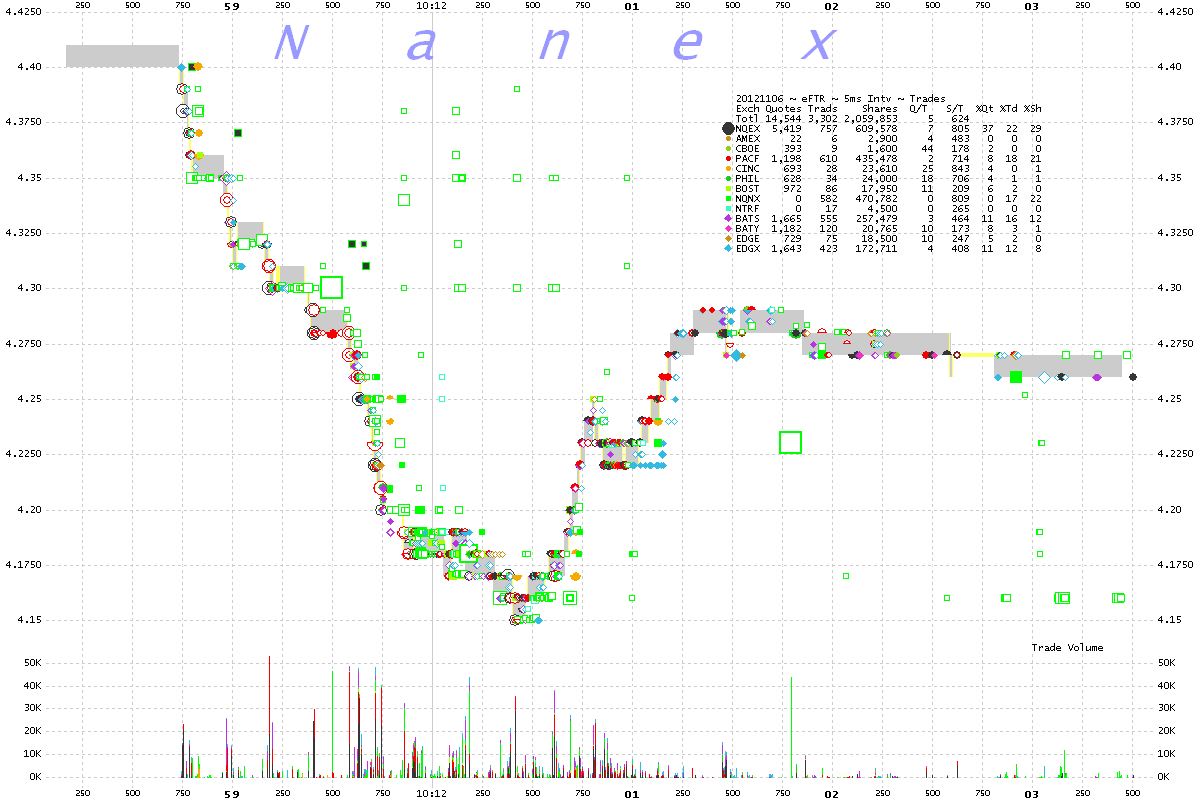This screenshot has height=800, width=1200.
Task: Click the total trades value '3,302'
Action: click(822, 118)
